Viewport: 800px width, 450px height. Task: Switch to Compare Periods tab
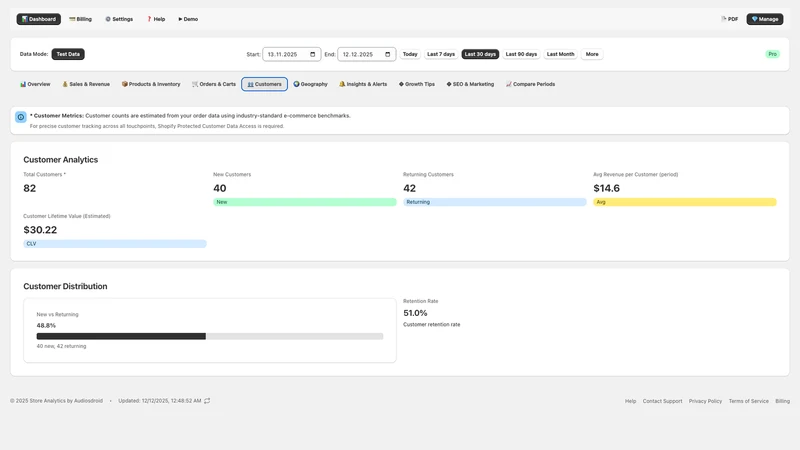(x=530, y=84)
